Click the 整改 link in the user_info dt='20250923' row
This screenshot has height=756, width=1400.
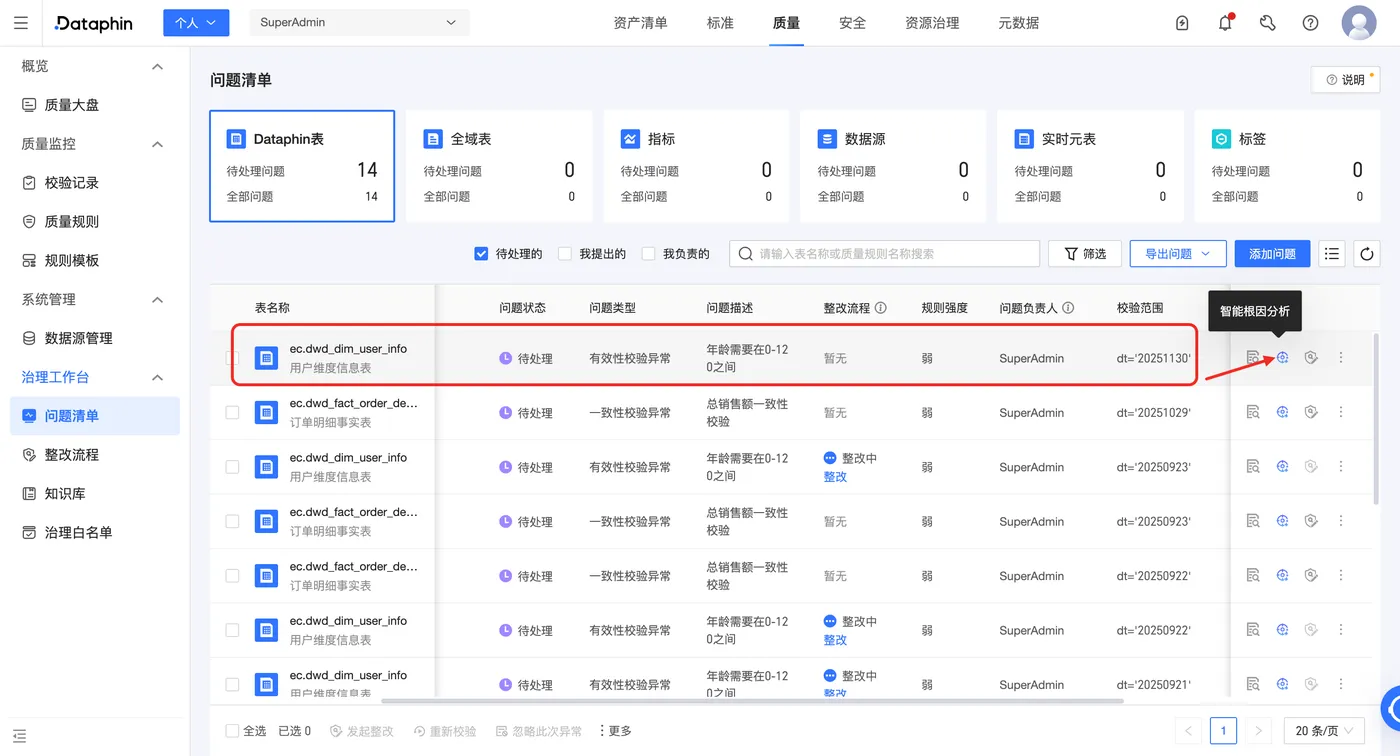(835, 477)
